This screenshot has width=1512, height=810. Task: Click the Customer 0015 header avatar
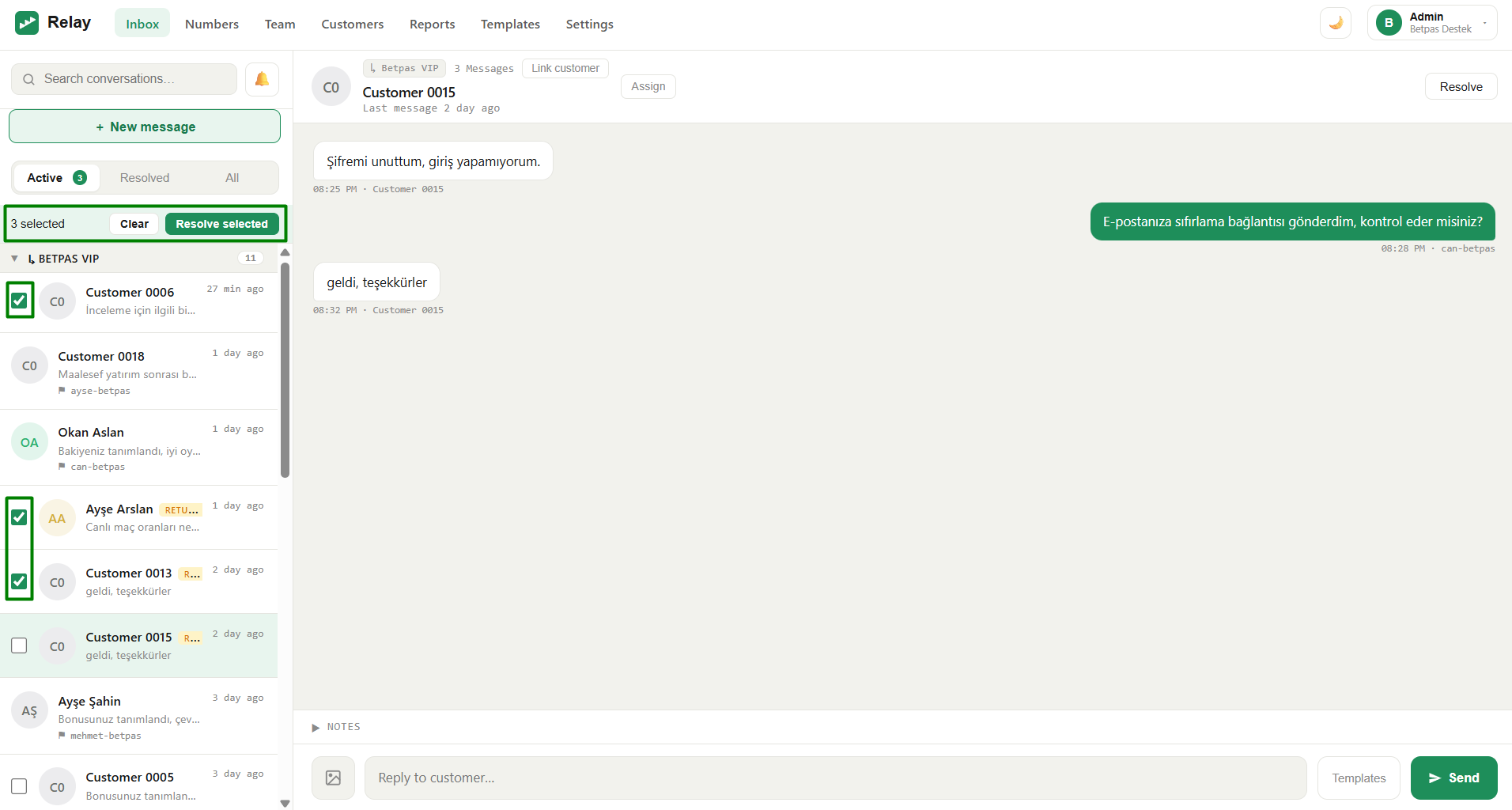click(331, 87)
